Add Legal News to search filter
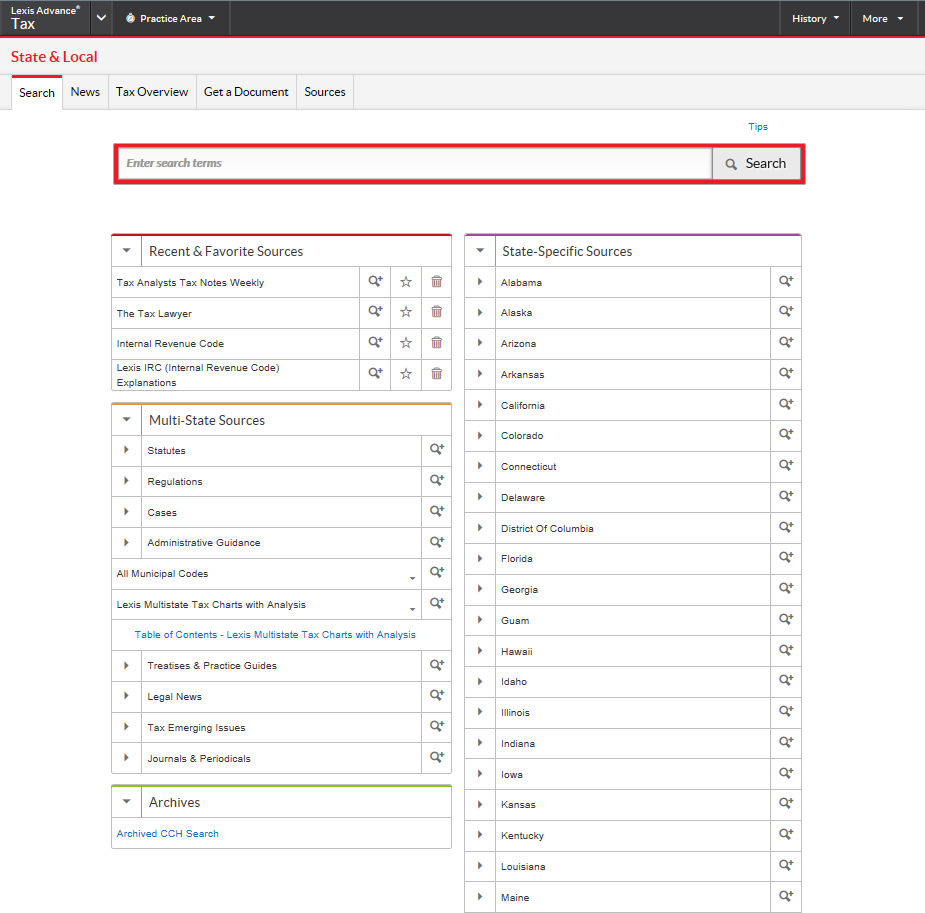Image resolution: width=925 pixels, height=913 pixels. point(437,695)
